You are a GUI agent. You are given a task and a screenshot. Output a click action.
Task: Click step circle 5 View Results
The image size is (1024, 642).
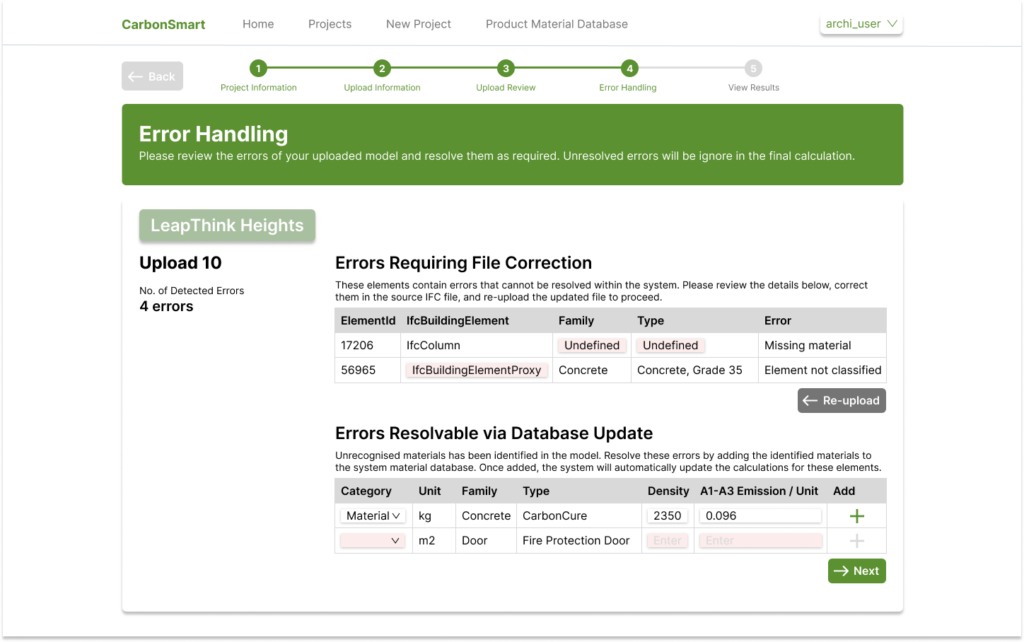tap(752, 70)
